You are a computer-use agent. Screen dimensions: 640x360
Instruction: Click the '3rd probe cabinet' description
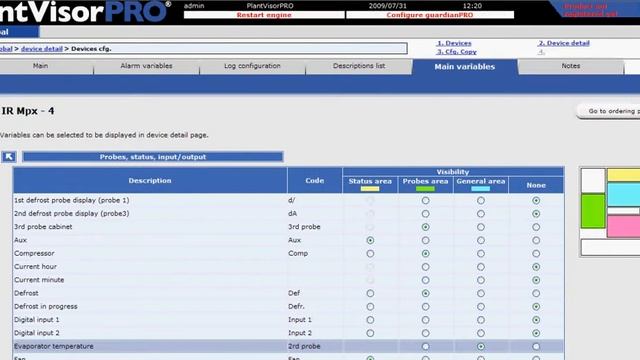pos(43,227)
